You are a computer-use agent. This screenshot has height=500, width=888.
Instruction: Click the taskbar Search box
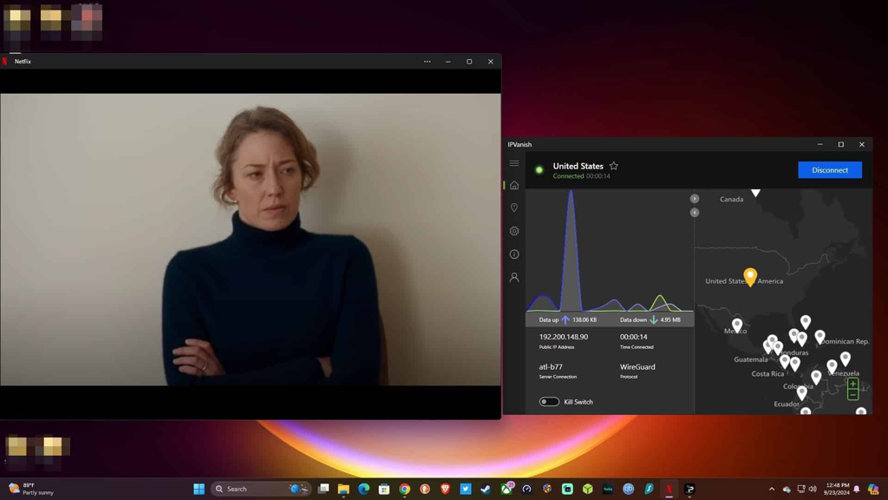pos(250,489)
